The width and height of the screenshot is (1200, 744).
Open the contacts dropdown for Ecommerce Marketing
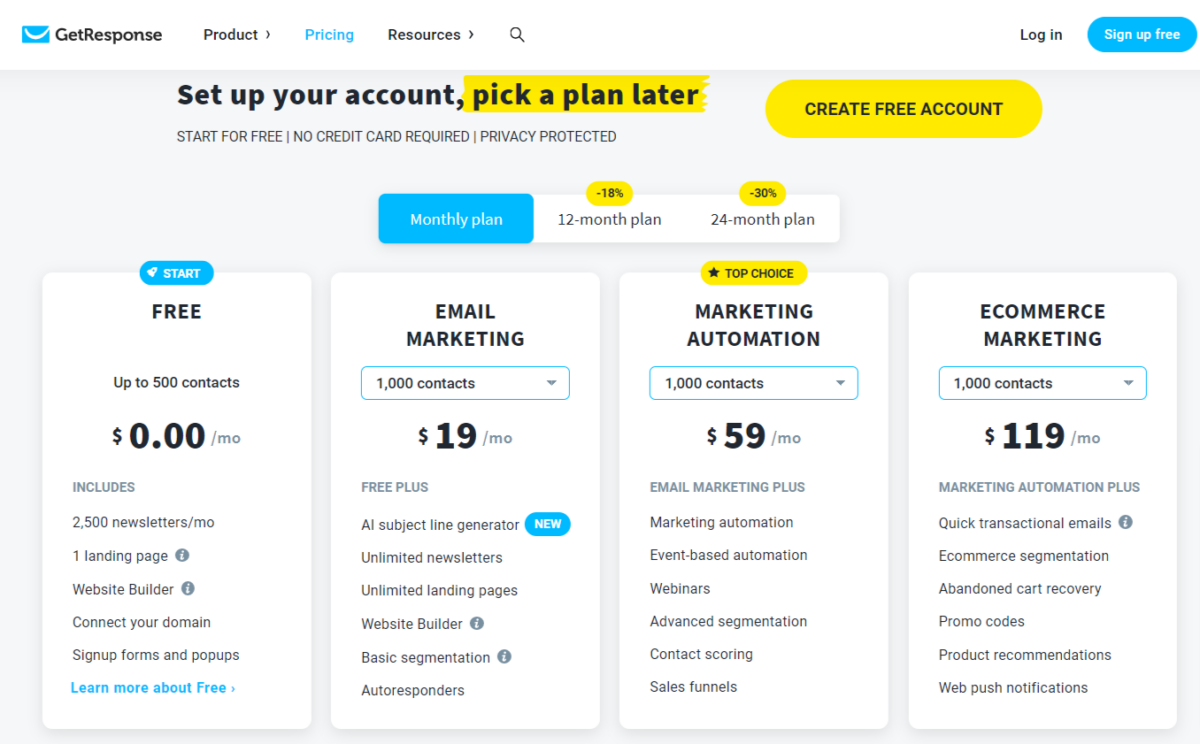click(1042, 382)
